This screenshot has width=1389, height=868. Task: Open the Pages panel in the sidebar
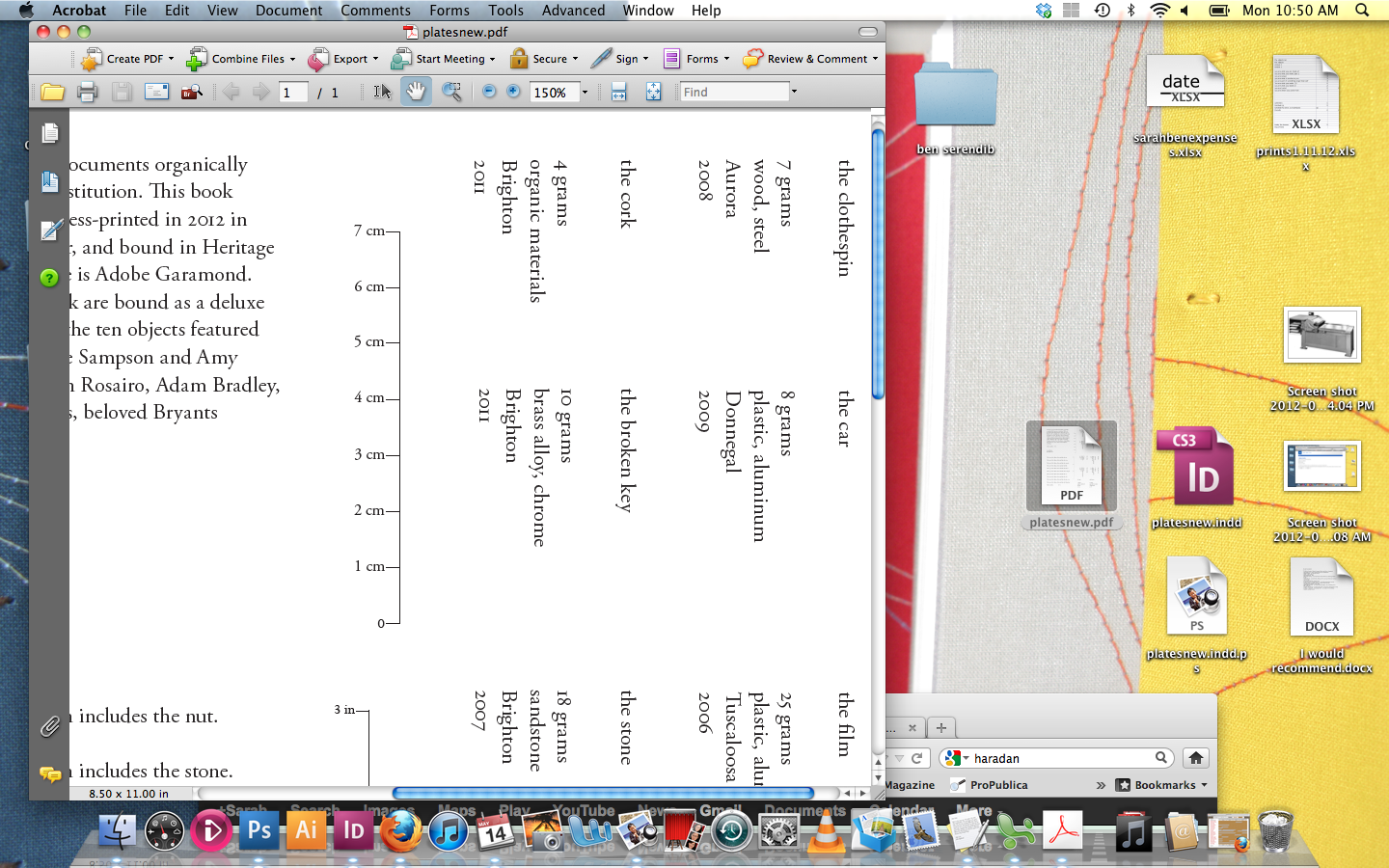[x=50, y=132]
